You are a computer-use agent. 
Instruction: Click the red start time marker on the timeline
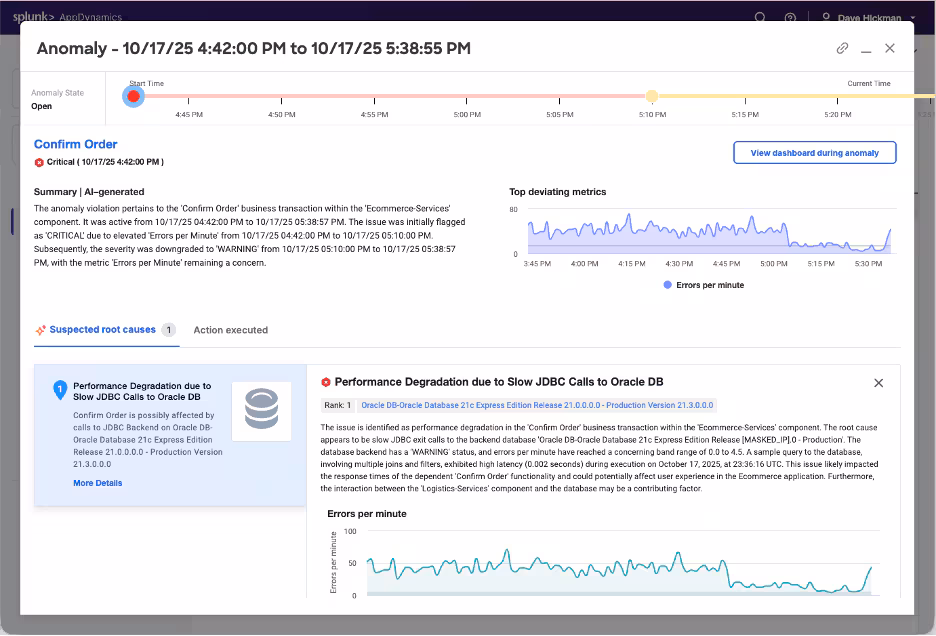[x=133, y=96]
